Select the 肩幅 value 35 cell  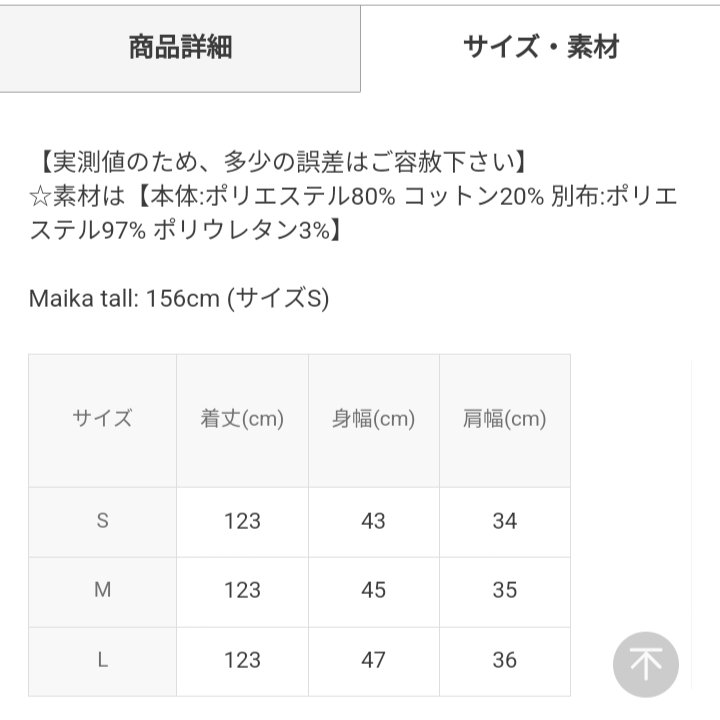click(x=504, y=590)
